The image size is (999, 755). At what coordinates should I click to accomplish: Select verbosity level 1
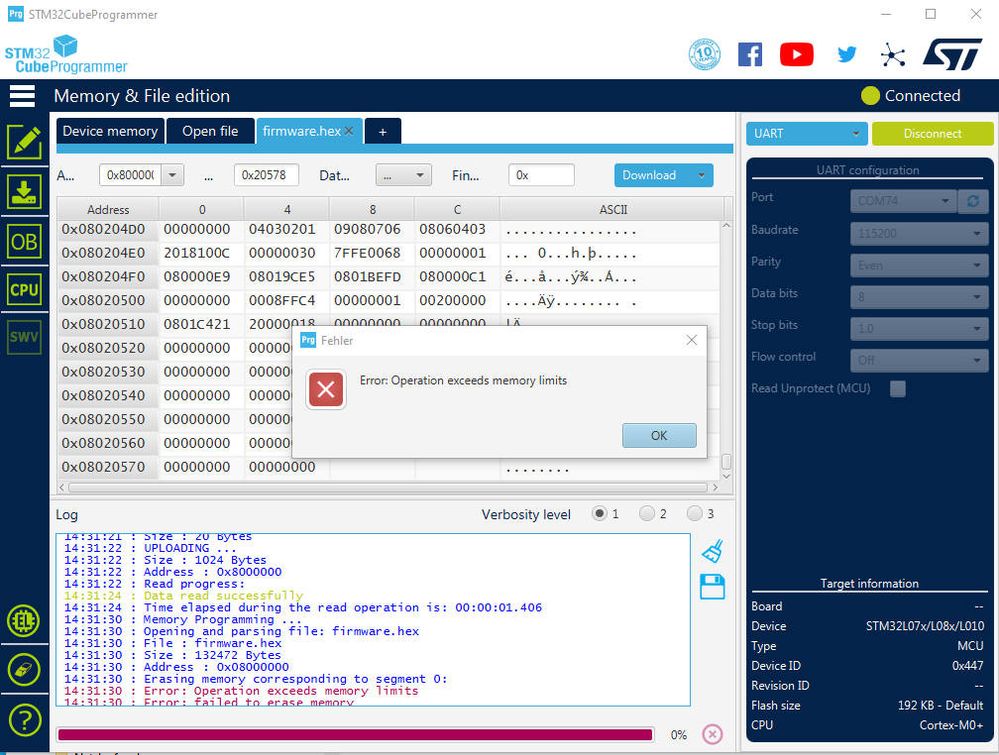pyautogui.click(x=599, y=514)
